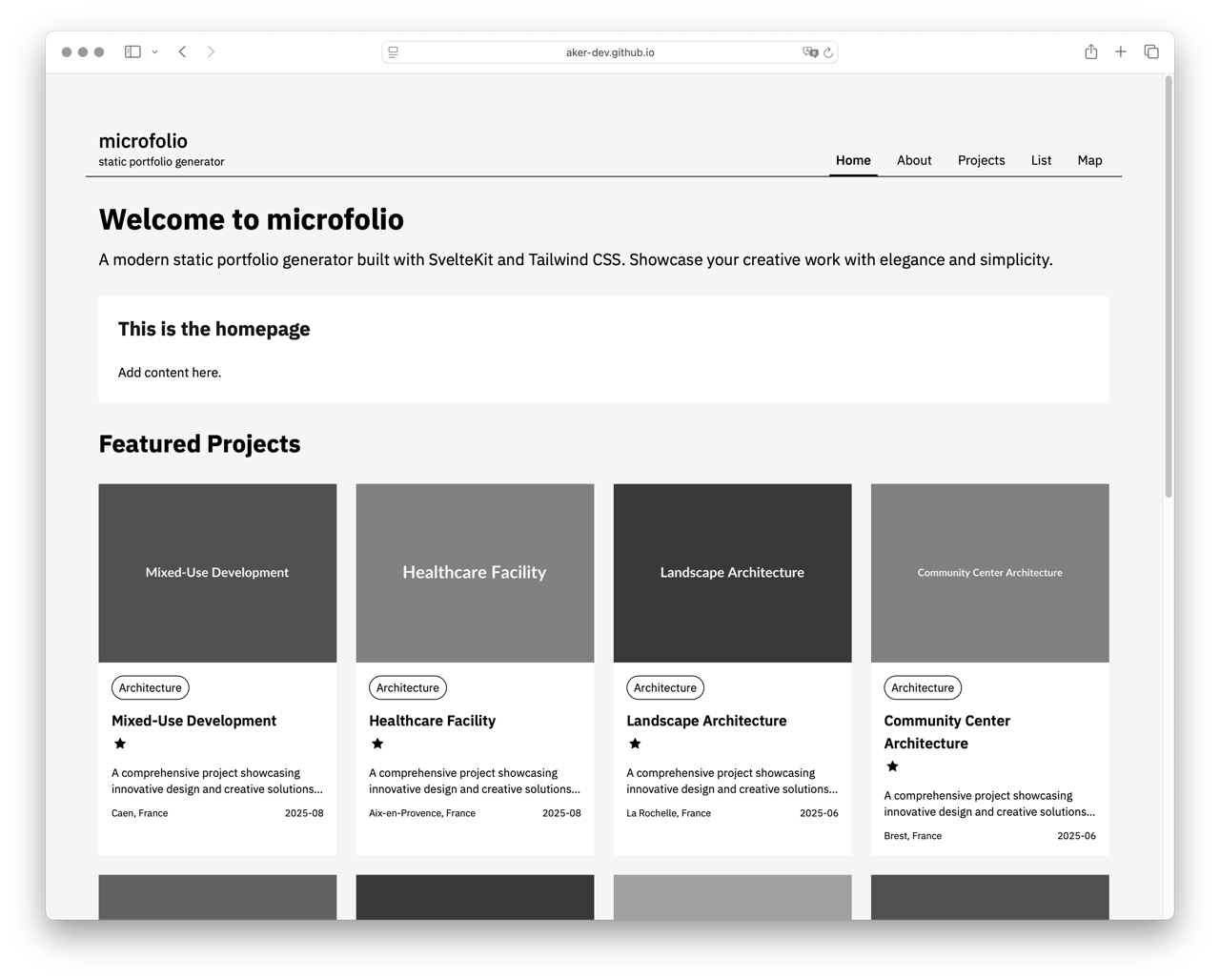Show the tab overview icon
The height and width of the screenshot is (980, 1220).
1151,51
